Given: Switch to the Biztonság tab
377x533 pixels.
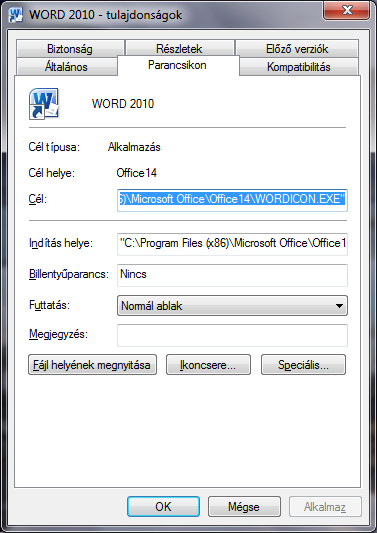Looking at the screenshot, I should pos(70,49).
